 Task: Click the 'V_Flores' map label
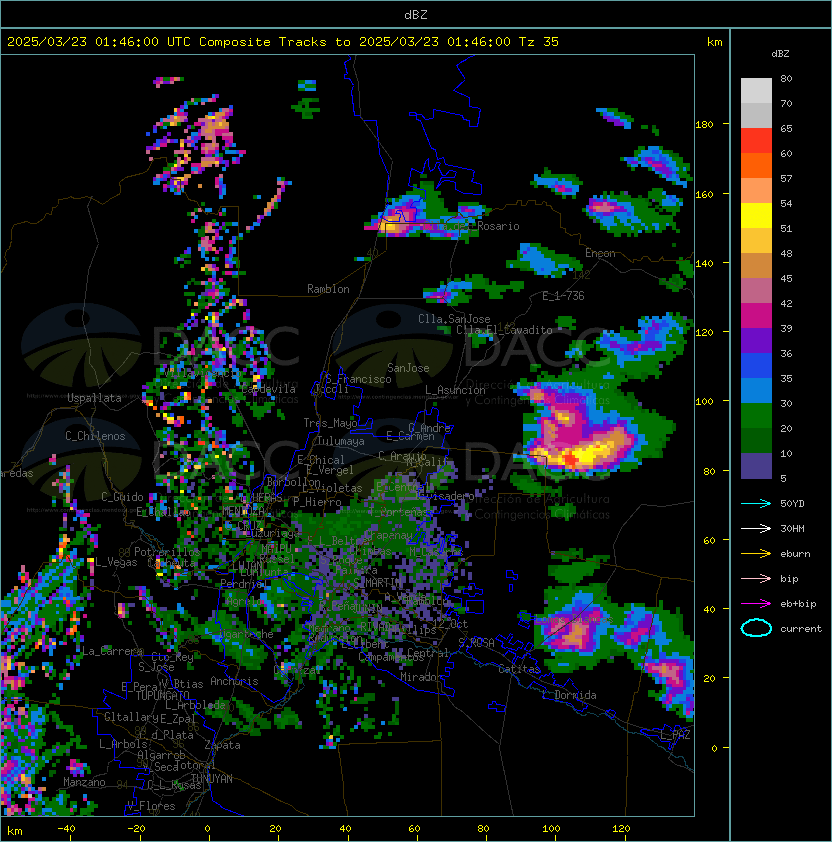pos(151,806)
